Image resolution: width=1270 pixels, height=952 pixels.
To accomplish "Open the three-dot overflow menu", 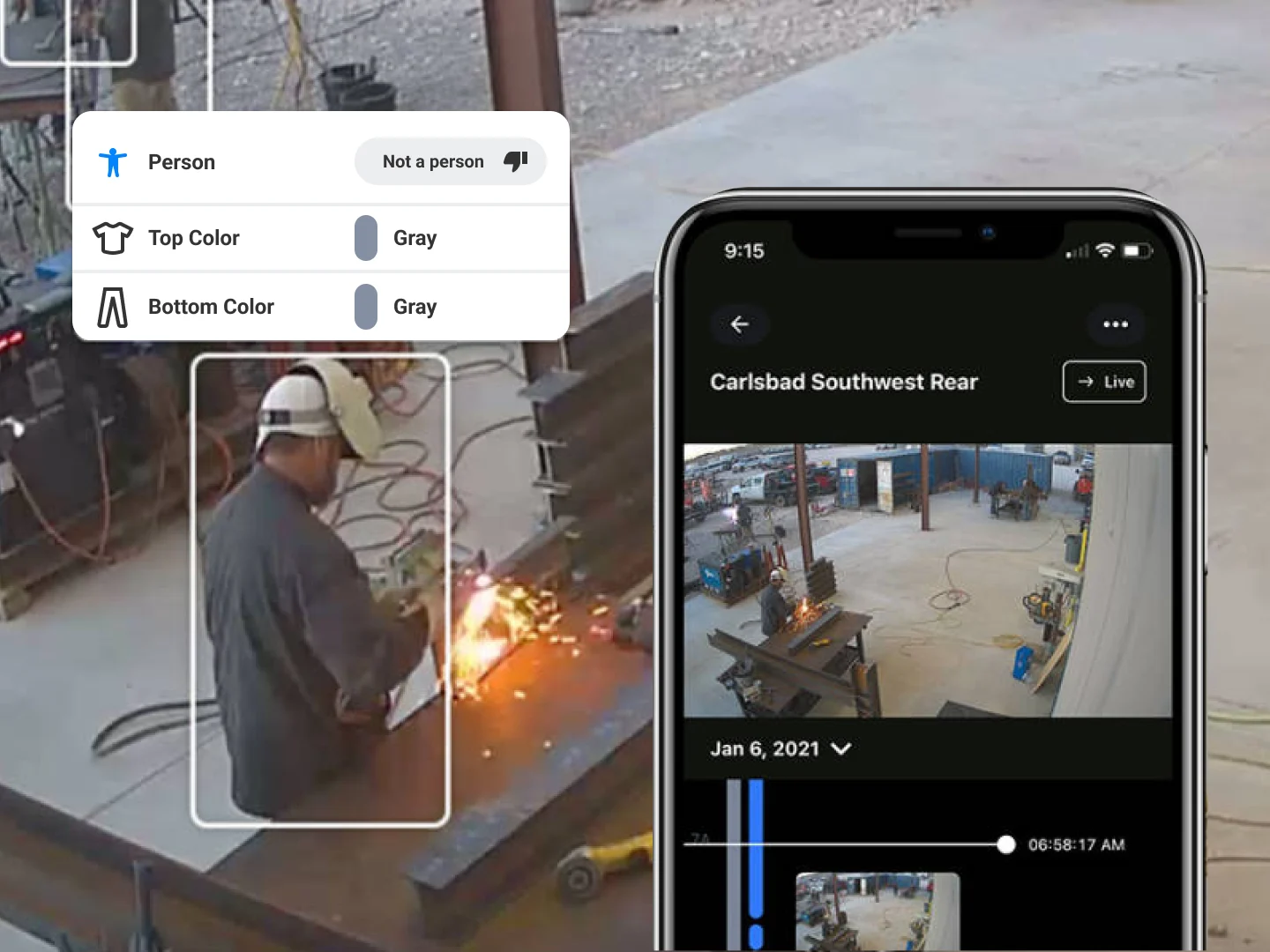I will click(1116, 324).
